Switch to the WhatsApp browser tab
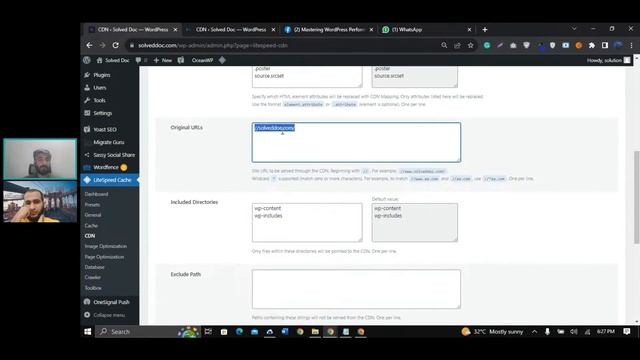The width and height of the screenshot is (640, 360). click(x=424, y=29)
